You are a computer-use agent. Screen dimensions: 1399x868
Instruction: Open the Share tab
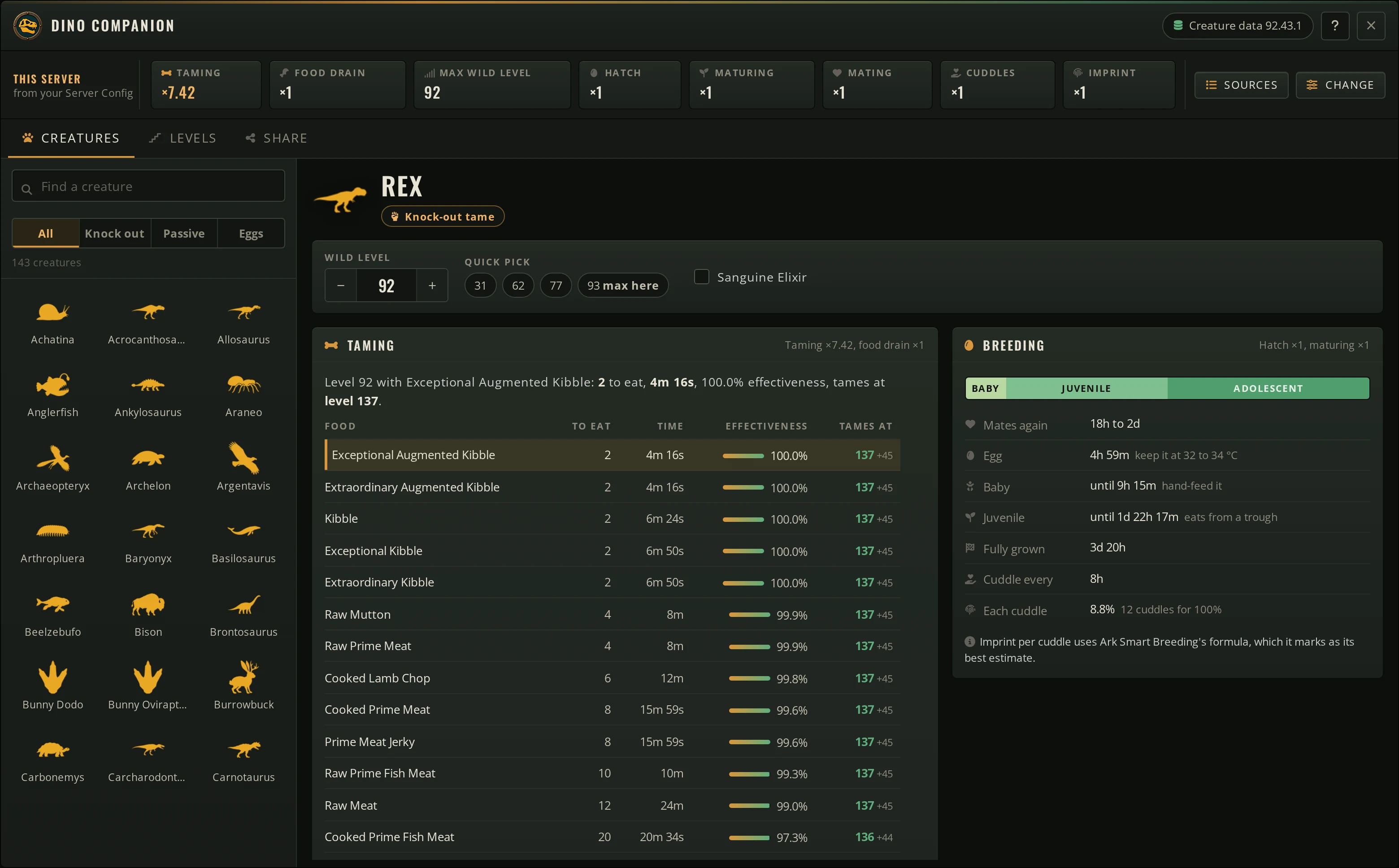tap(277, 139)
